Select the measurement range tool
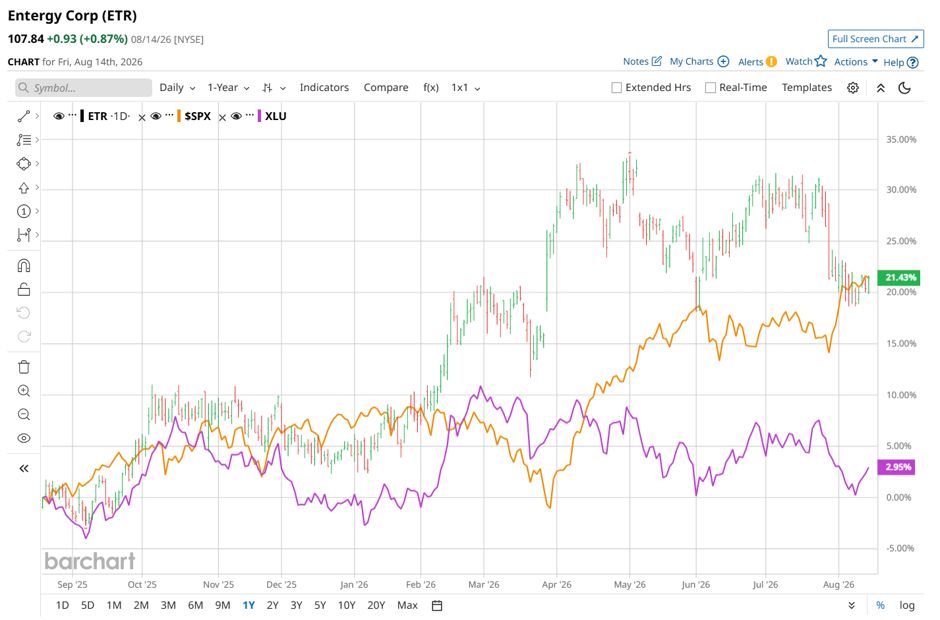The image size is (940, 620). pos(23,235)
